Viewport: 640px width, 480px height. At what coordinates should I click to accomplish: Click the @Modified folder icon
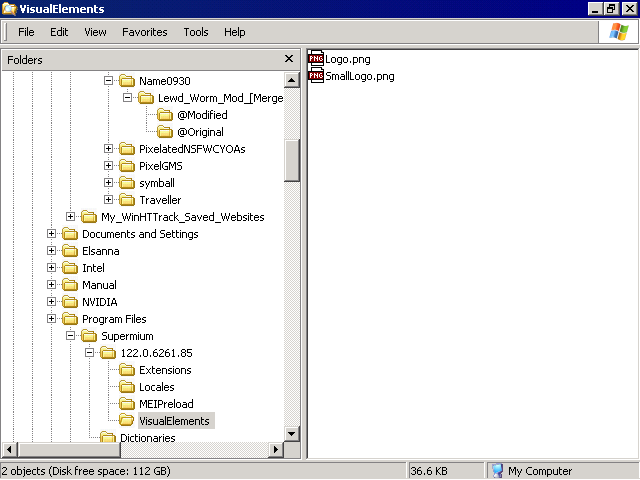click(x=165, y=115)
